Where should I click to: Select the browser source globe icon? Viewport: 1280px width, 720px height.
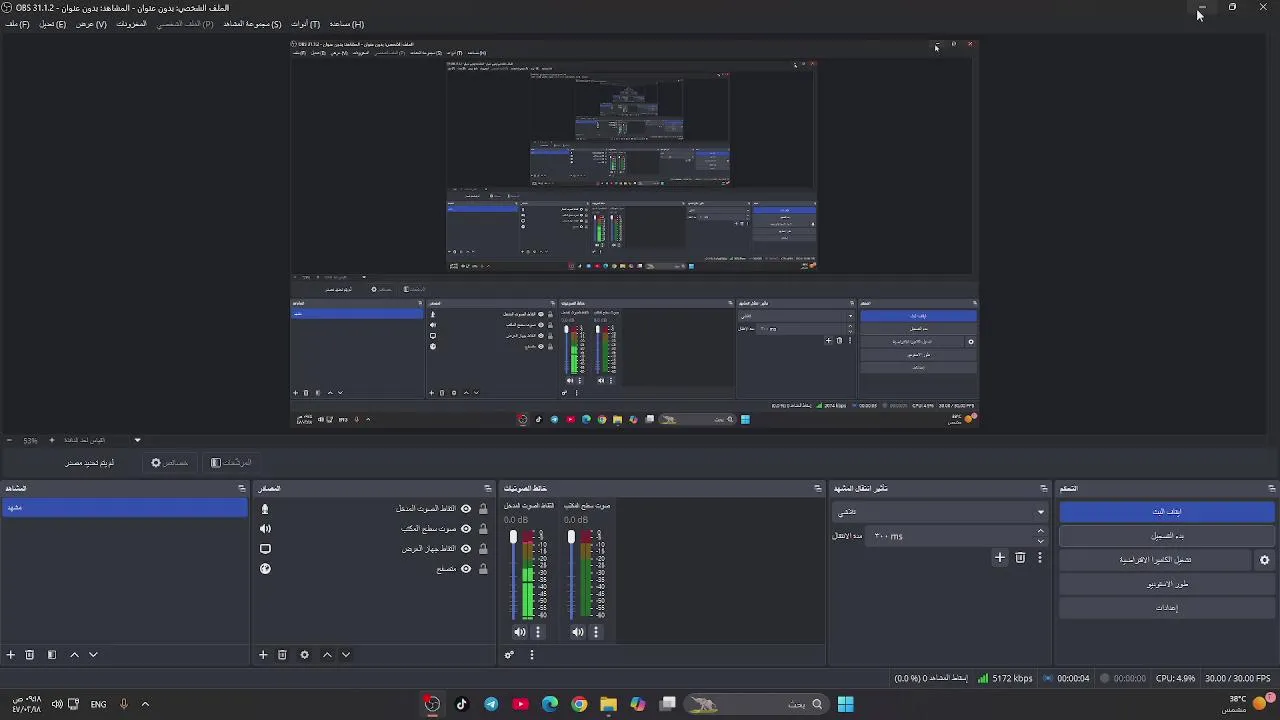tap(265, 569)
